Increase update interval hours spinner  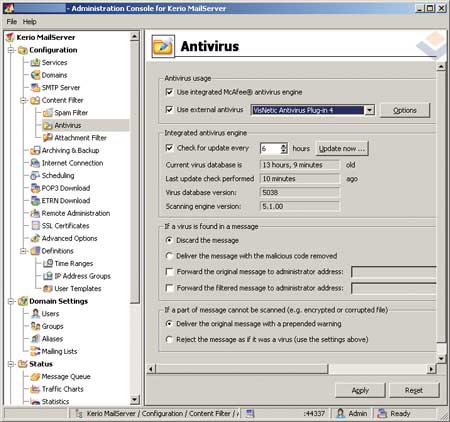coord(284,146)
